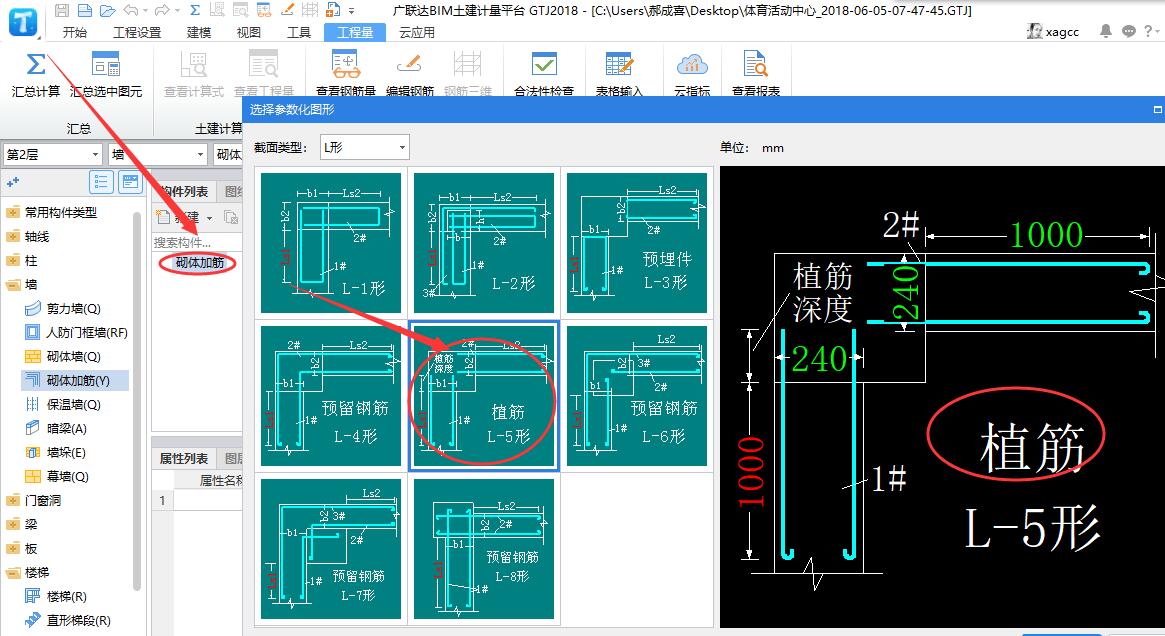Click the 搜索构件 search field
This screenshot has height=636, width=1165.
tap(197, 242)
